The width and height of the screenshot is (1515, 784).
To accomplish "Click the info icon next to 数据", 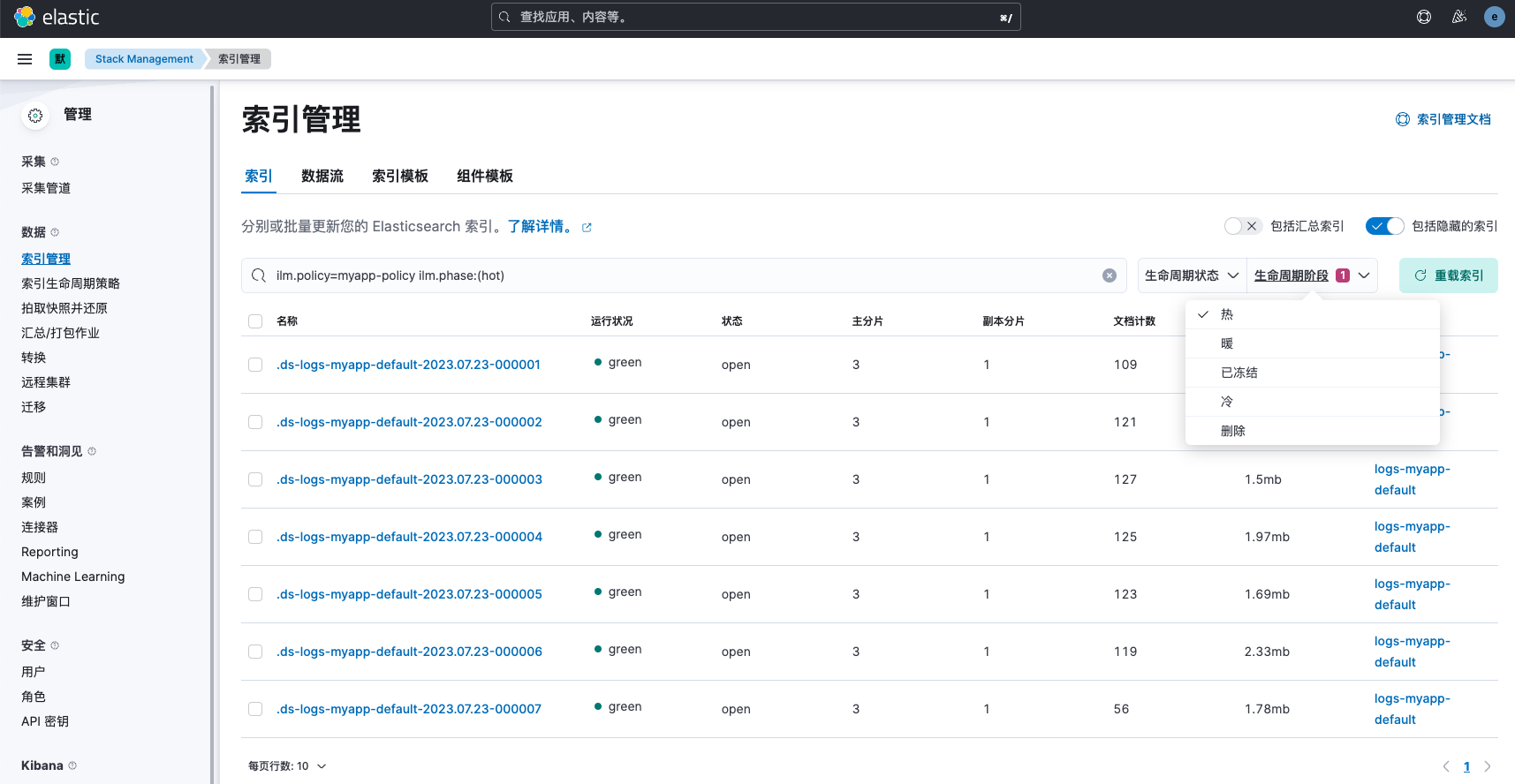I will [x=55, y=232].
